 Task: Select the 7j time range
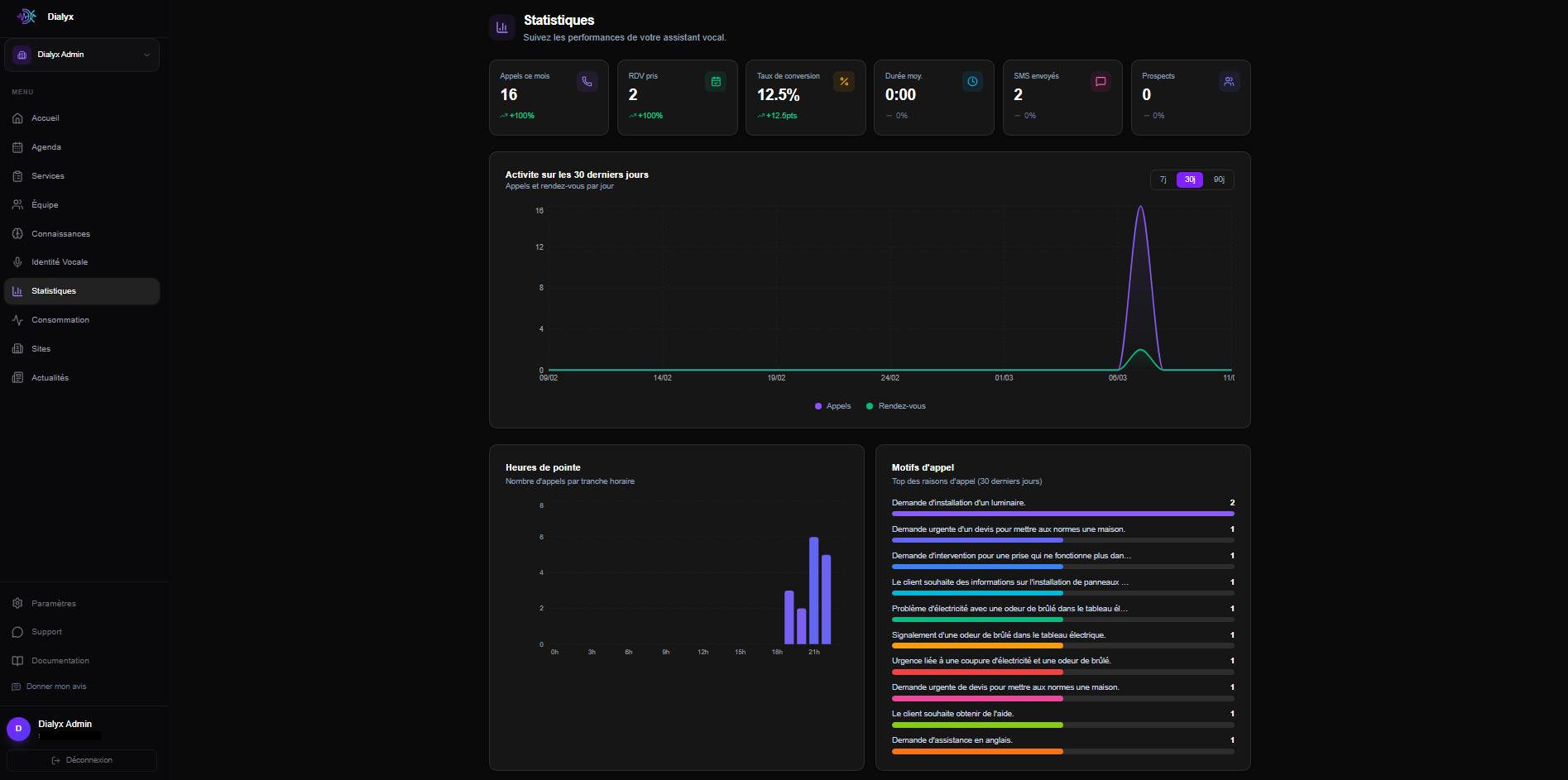[1163, 179]
